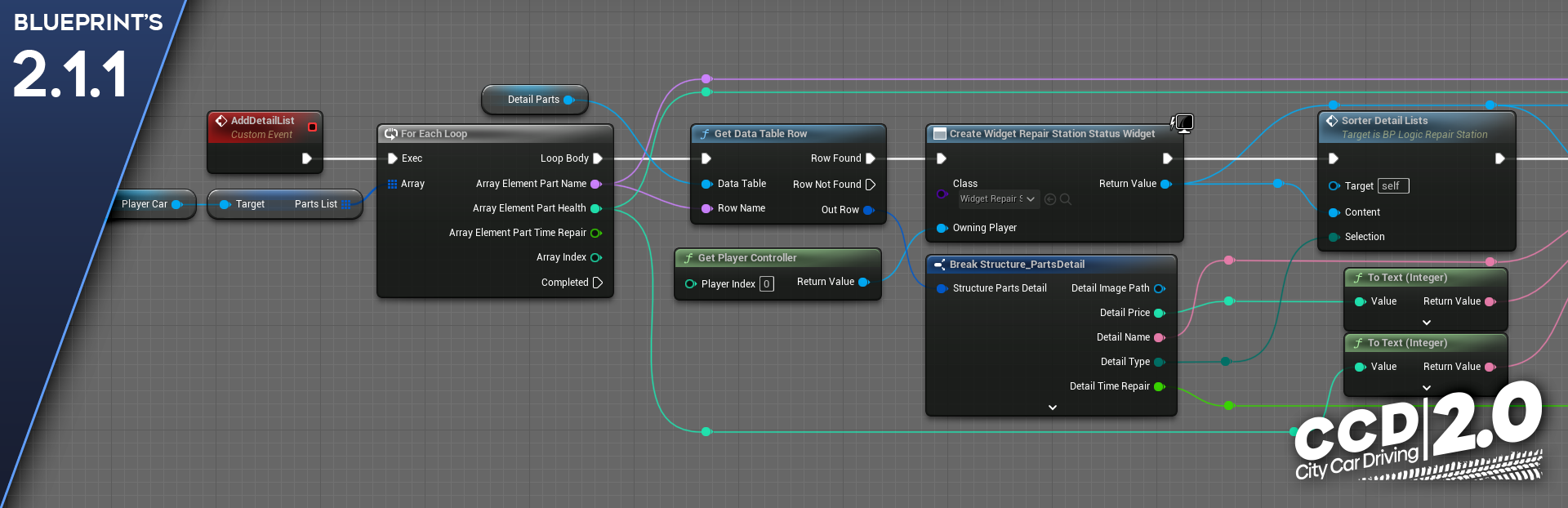Click the back arrow icon beside Class dropdown
This screenshot has height=508, width=1568.
pos(1050,199)
